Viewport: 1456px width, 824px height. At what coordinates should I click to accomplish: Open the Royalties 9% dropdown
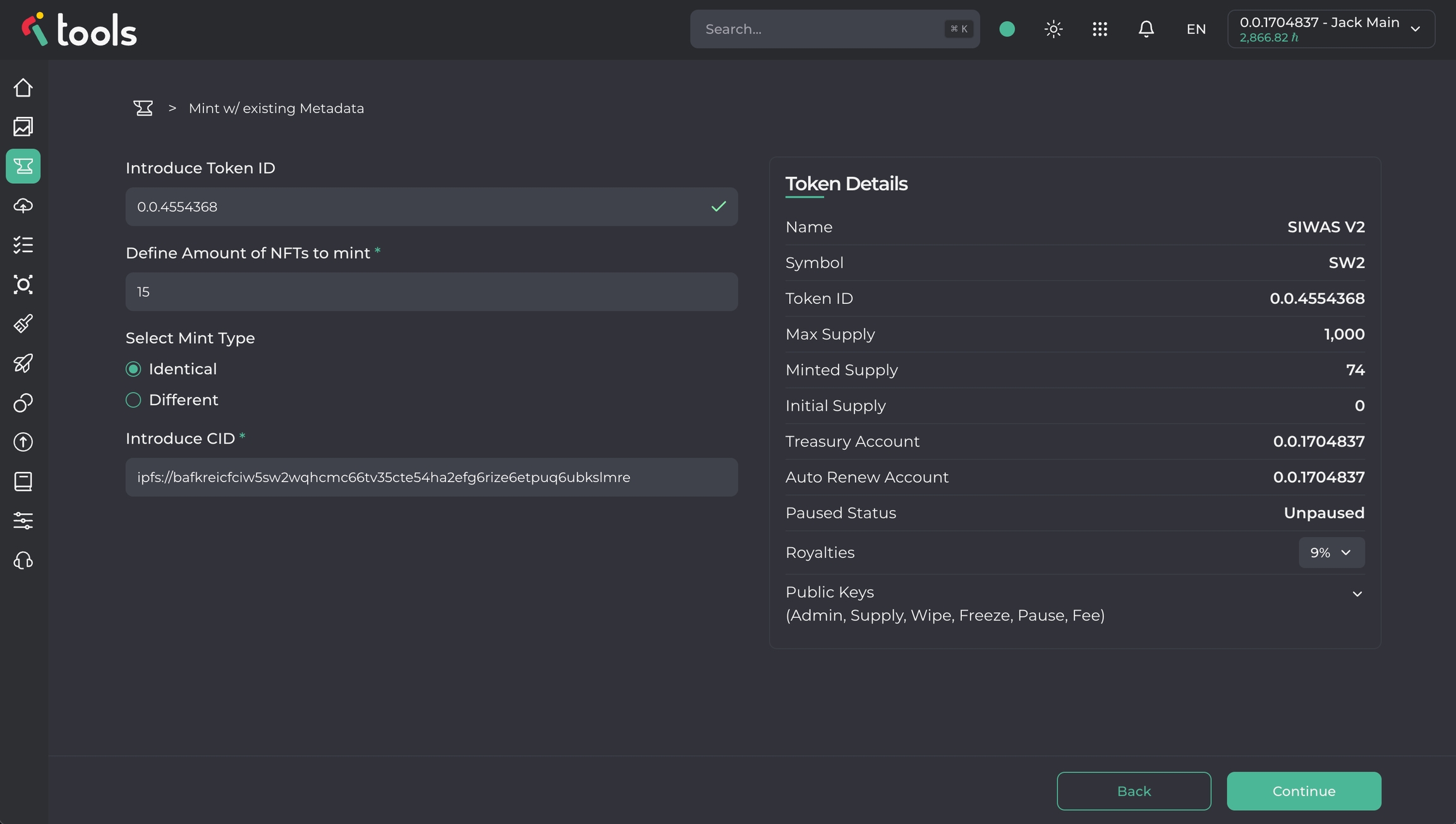(1331, 553)
